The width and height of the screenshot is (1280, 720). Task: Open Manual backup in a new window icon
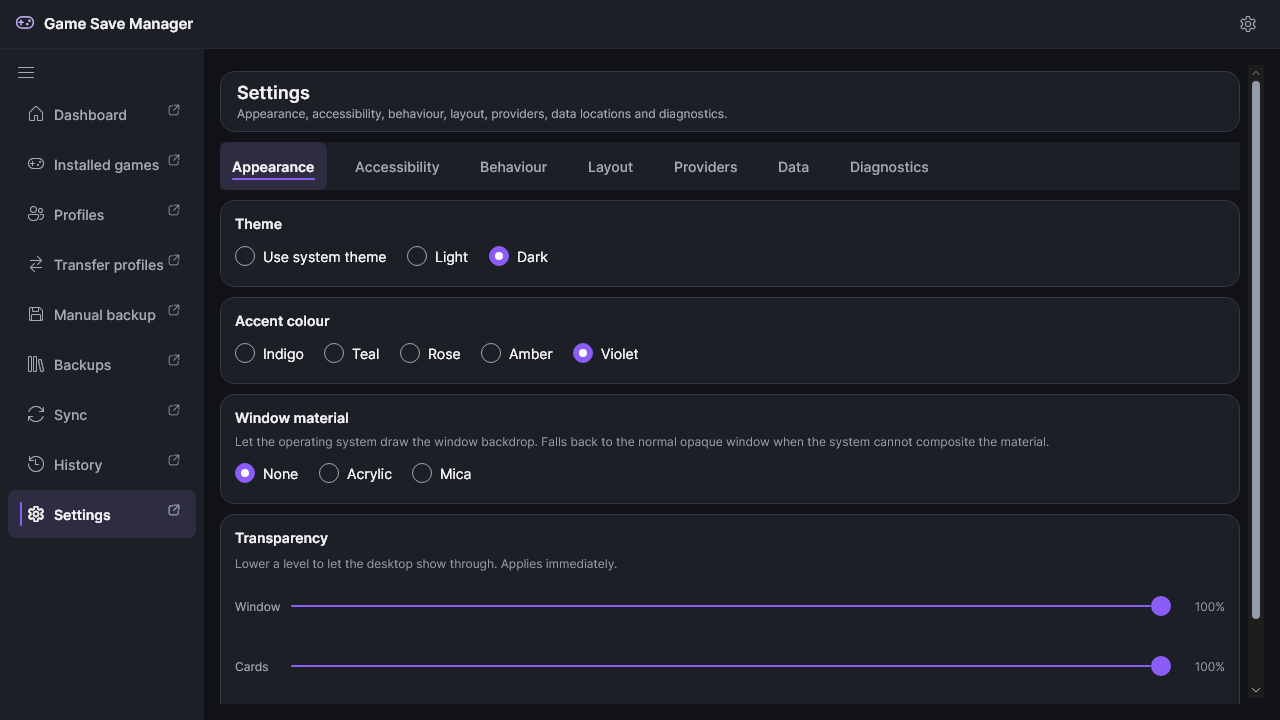174,310
